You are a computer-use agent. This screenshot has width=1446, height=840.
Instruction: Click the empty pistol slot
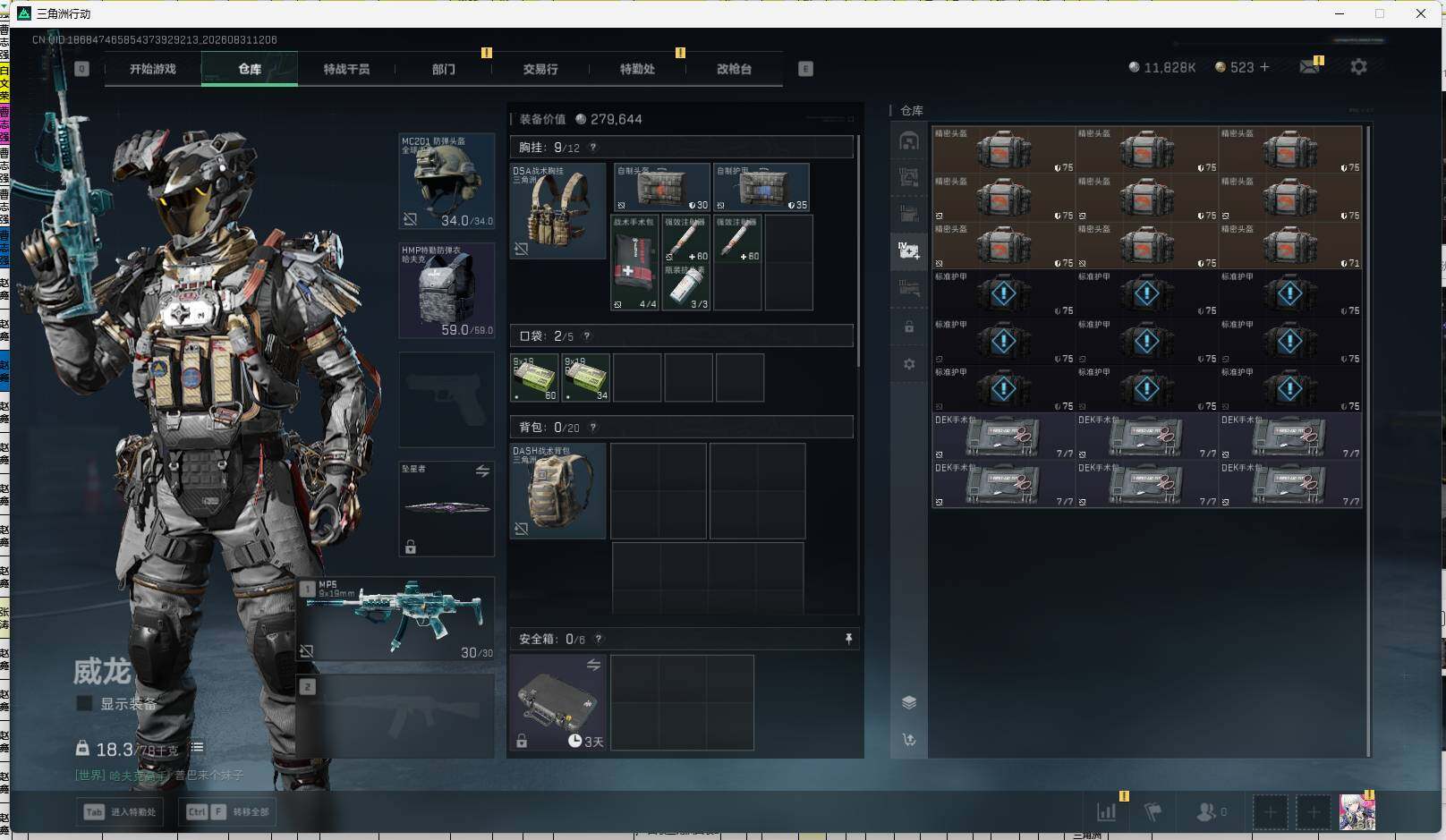(447, 400)
